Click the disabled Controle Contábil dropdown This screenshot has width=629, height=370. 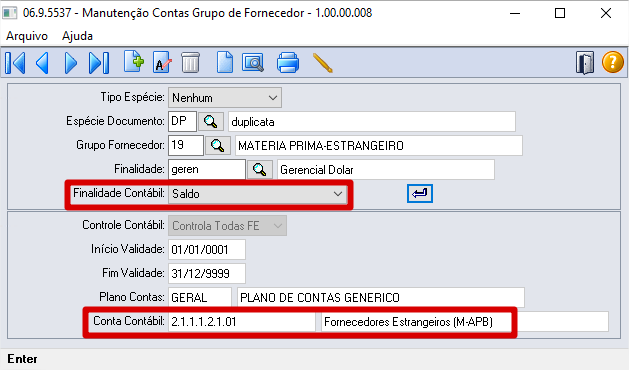click(227, 226)
